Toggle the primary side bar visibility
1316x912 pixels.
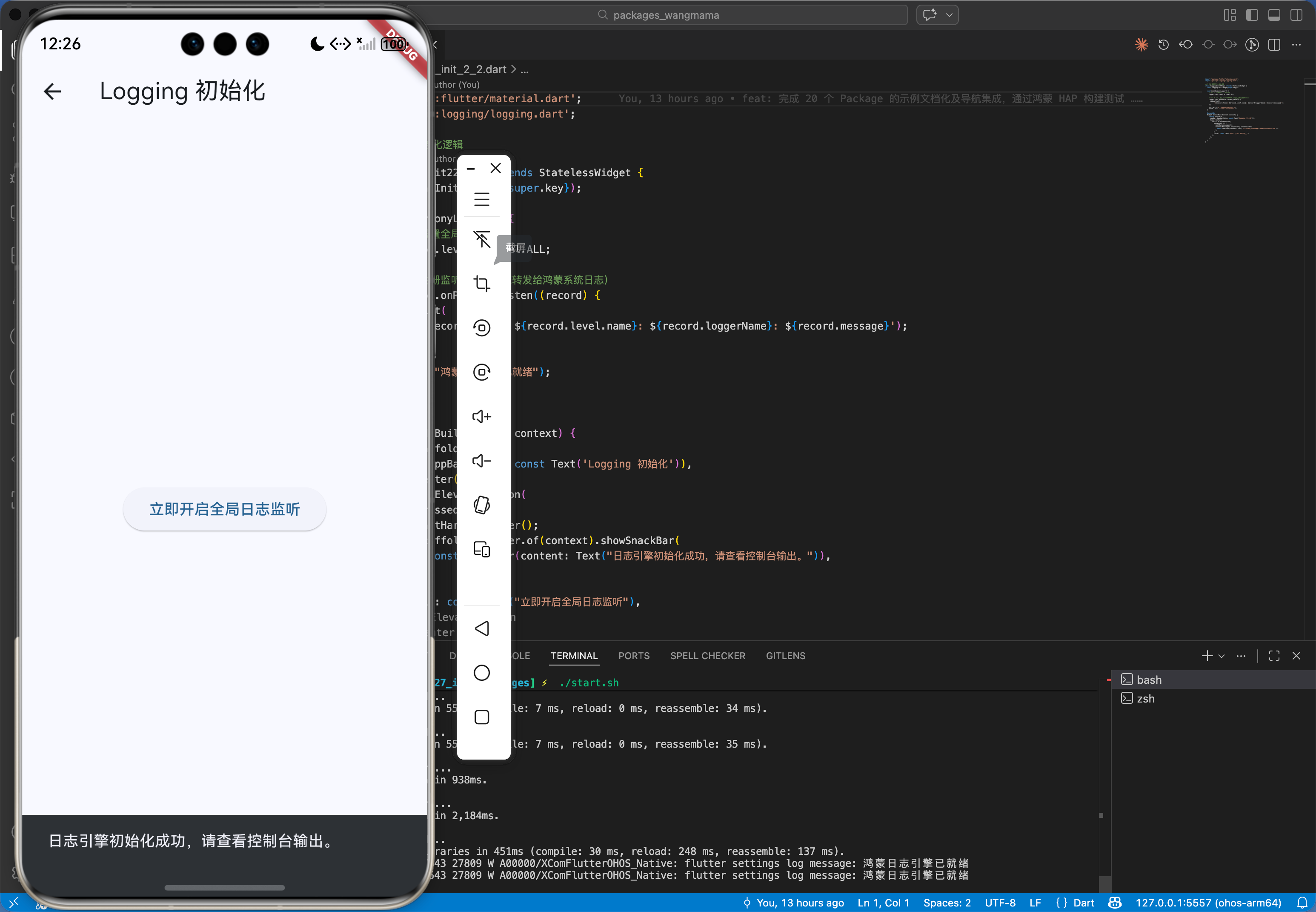1251,15
